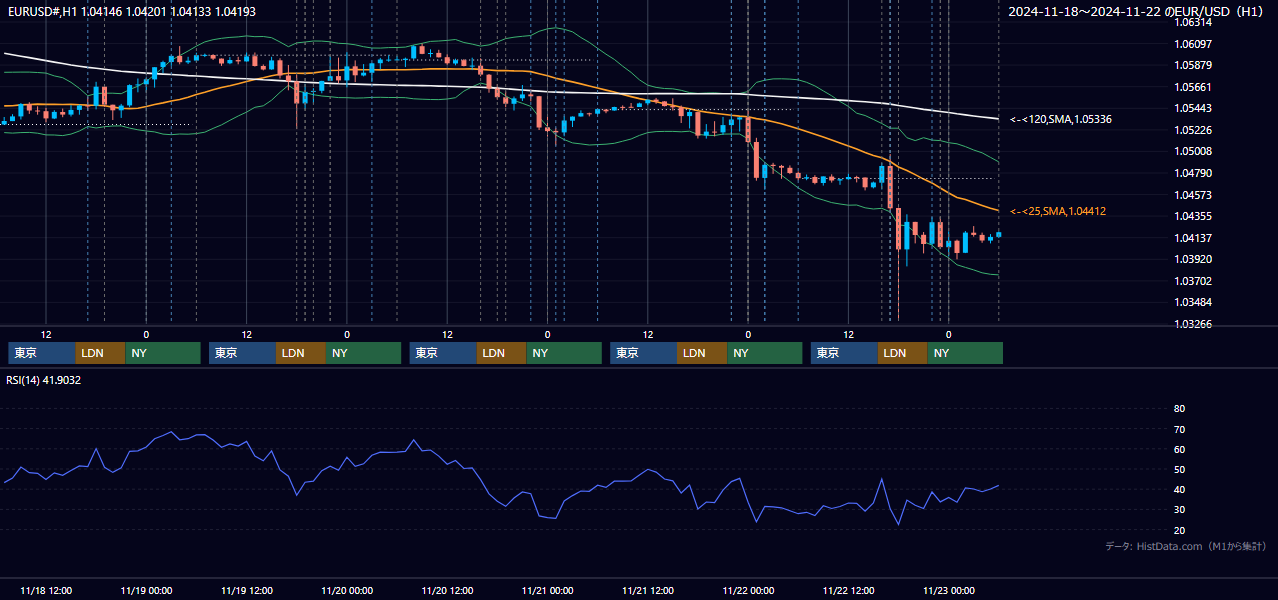Click the NY session box above 11/21 00:00
Screen dimensions: 1278x600
point(564,353)
